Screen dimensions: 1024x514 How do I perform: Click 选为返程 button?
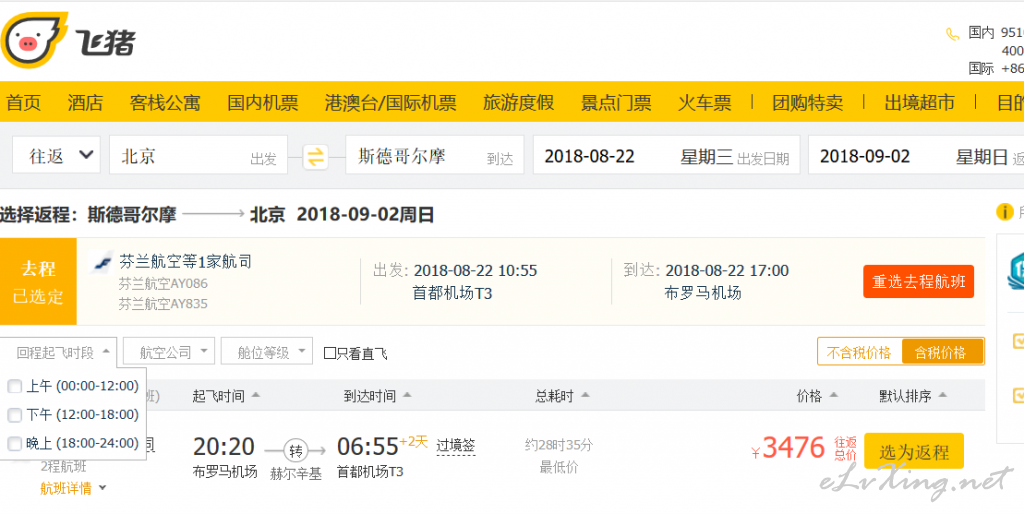913,452
